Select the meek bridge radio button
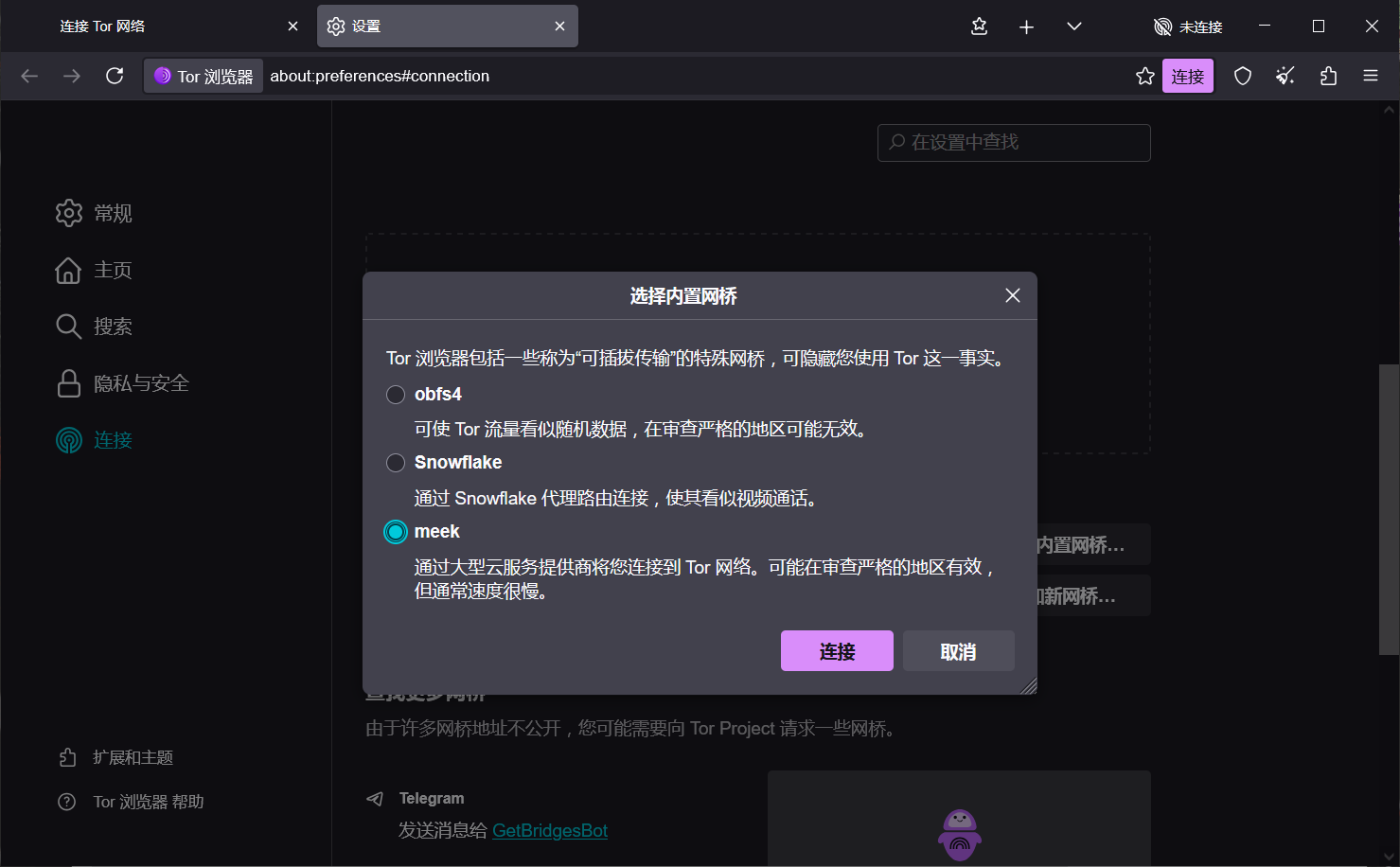 pyautogui.click(x=396, y=532)
